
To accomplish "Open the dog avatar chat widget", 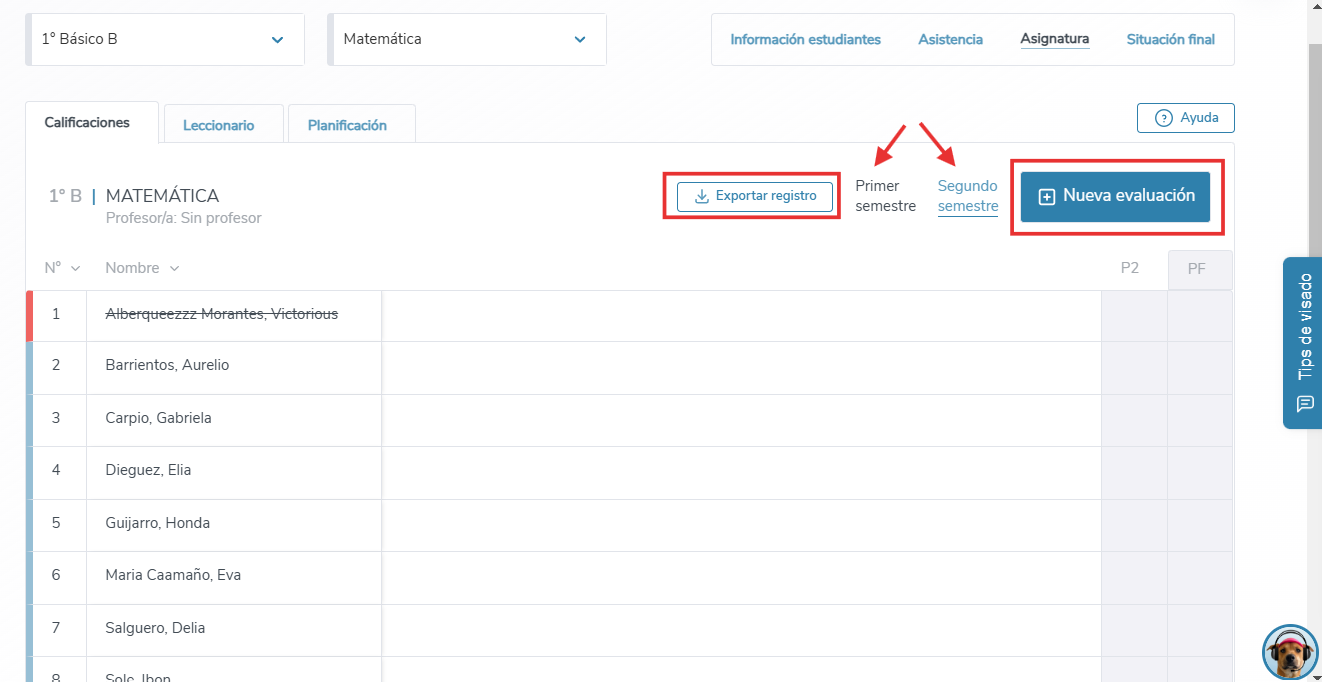I will click(x=1290, y=653).
